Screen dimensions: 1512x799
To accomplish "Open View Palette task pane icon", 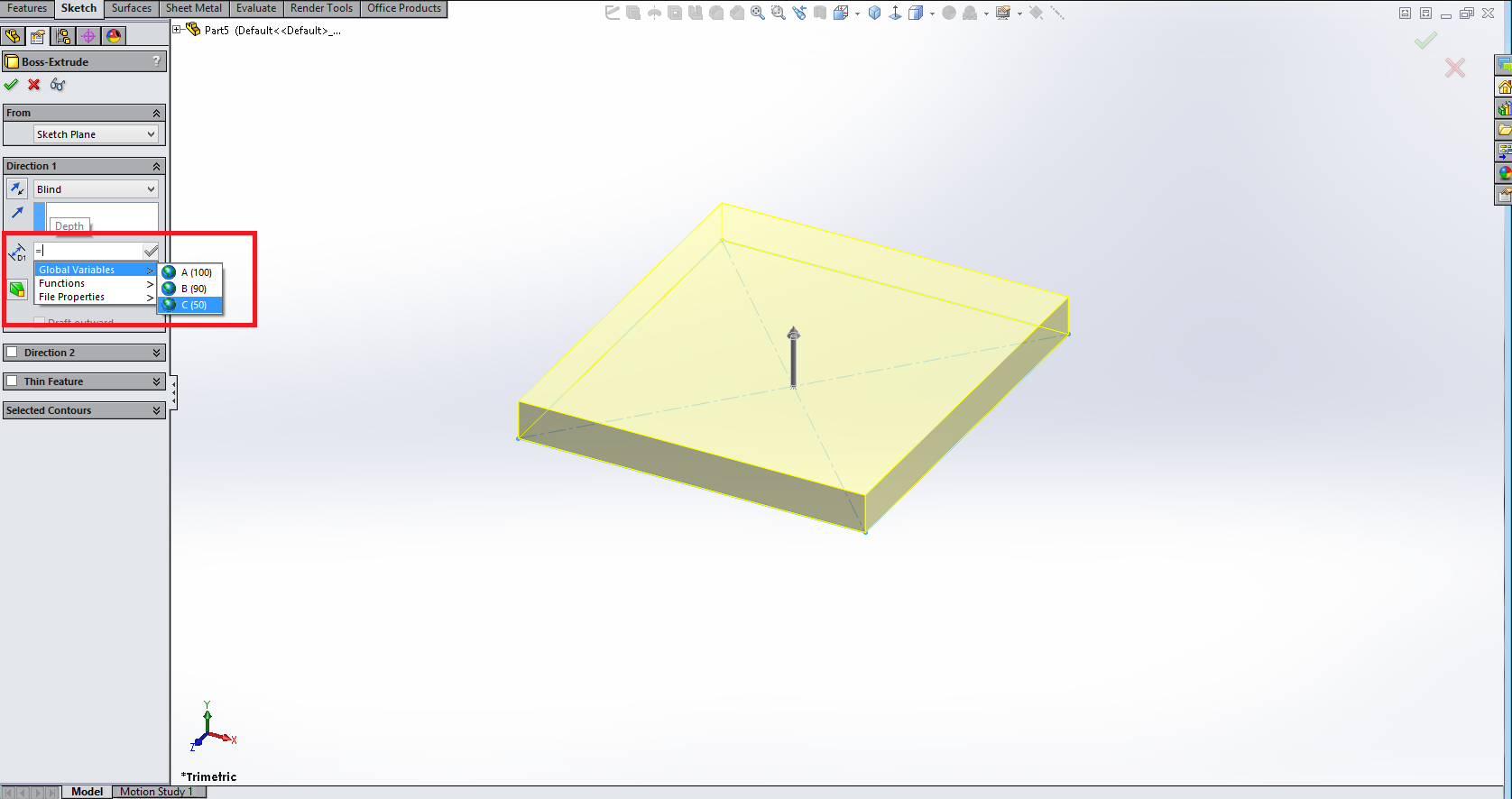I will [x=1504, y=152].
